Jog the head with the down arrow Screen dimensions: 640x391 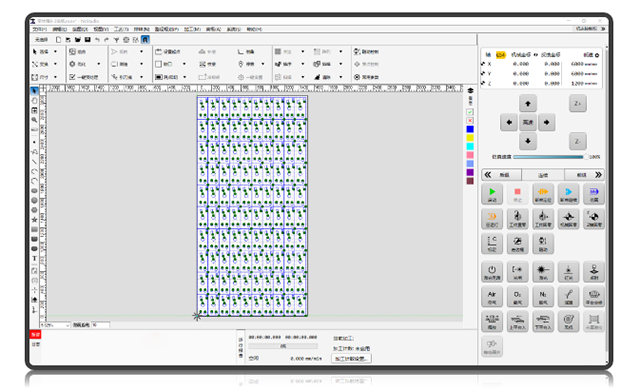tap(528, 141)
